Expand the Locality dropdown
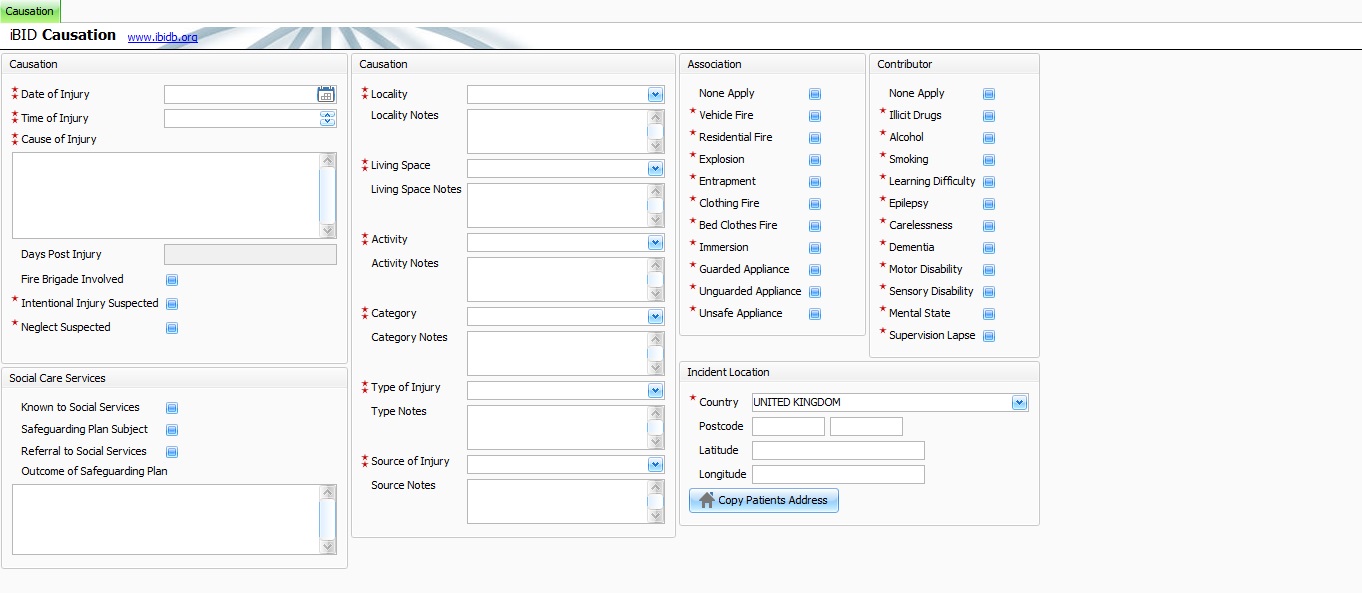This screenshot has width=1362, height=593. pos(655,94)
